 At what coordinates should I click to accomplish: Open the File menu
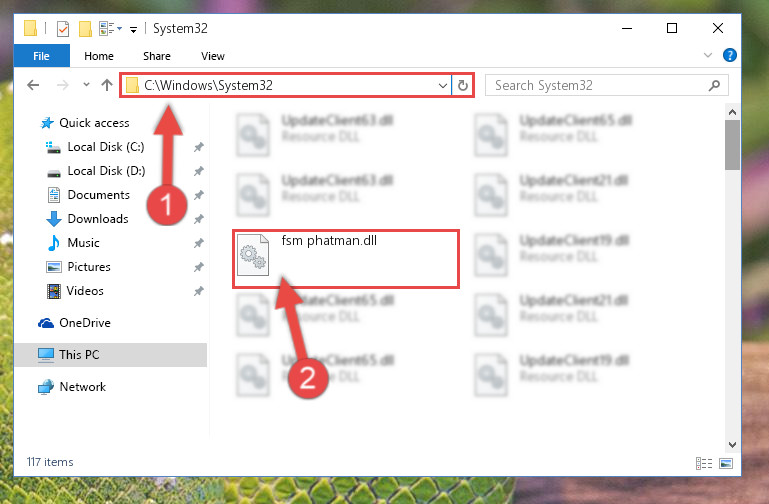point(42,56)
